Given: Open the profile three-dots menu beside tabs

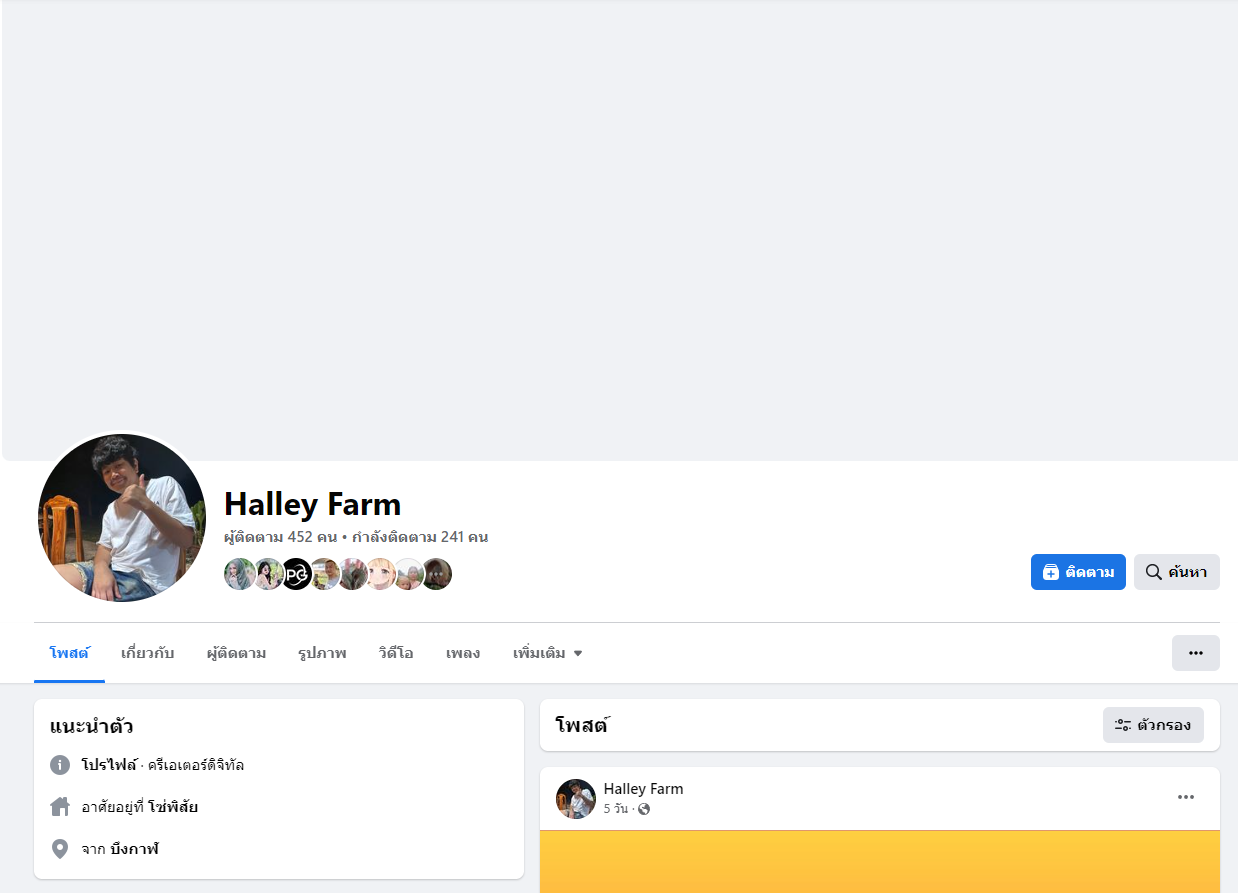Looking at the screenshot, I should pyautogui.click(x=1195, y=653).
